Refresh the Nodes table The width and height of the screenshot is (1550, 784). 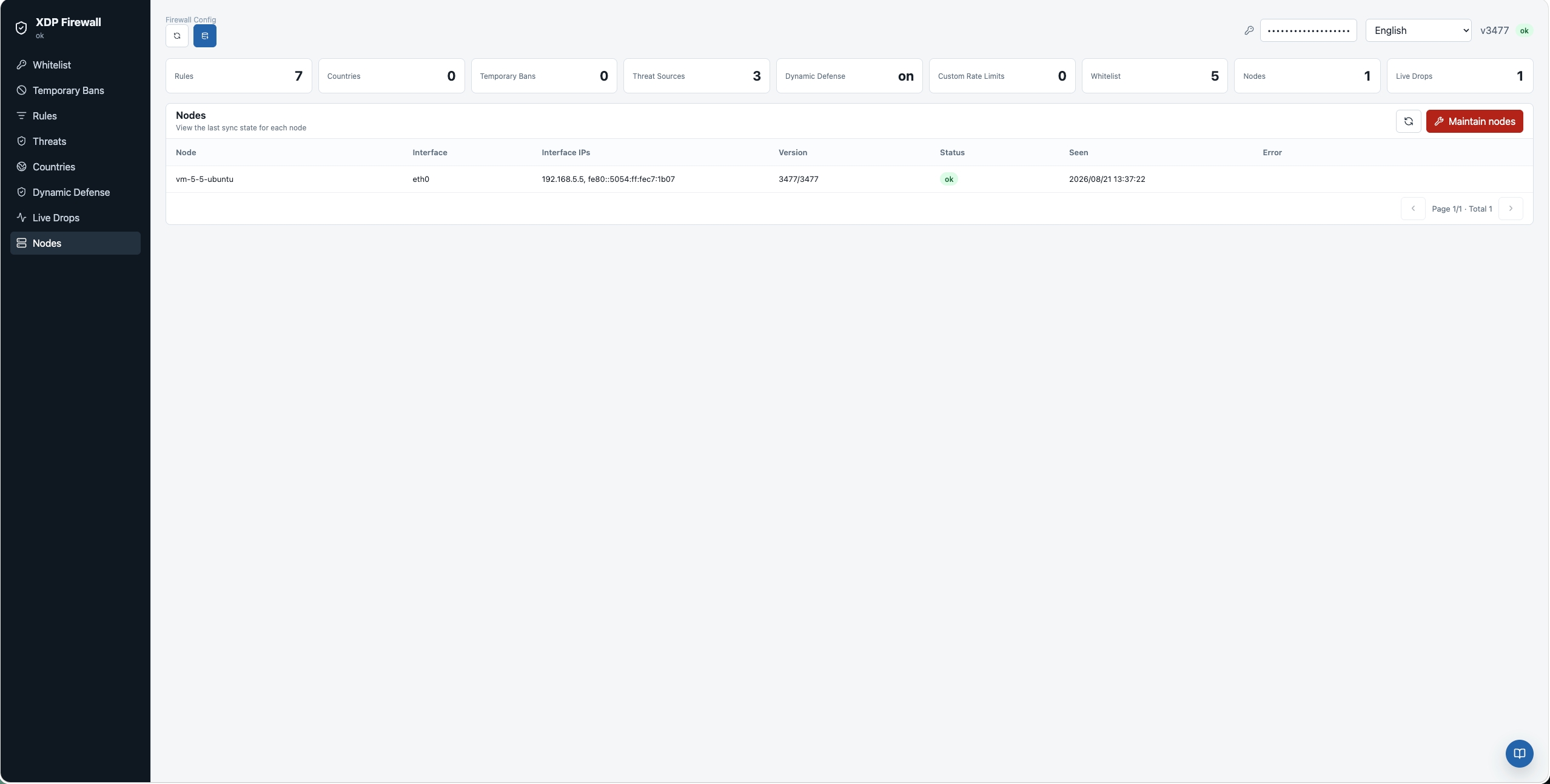coord(1409,121)
